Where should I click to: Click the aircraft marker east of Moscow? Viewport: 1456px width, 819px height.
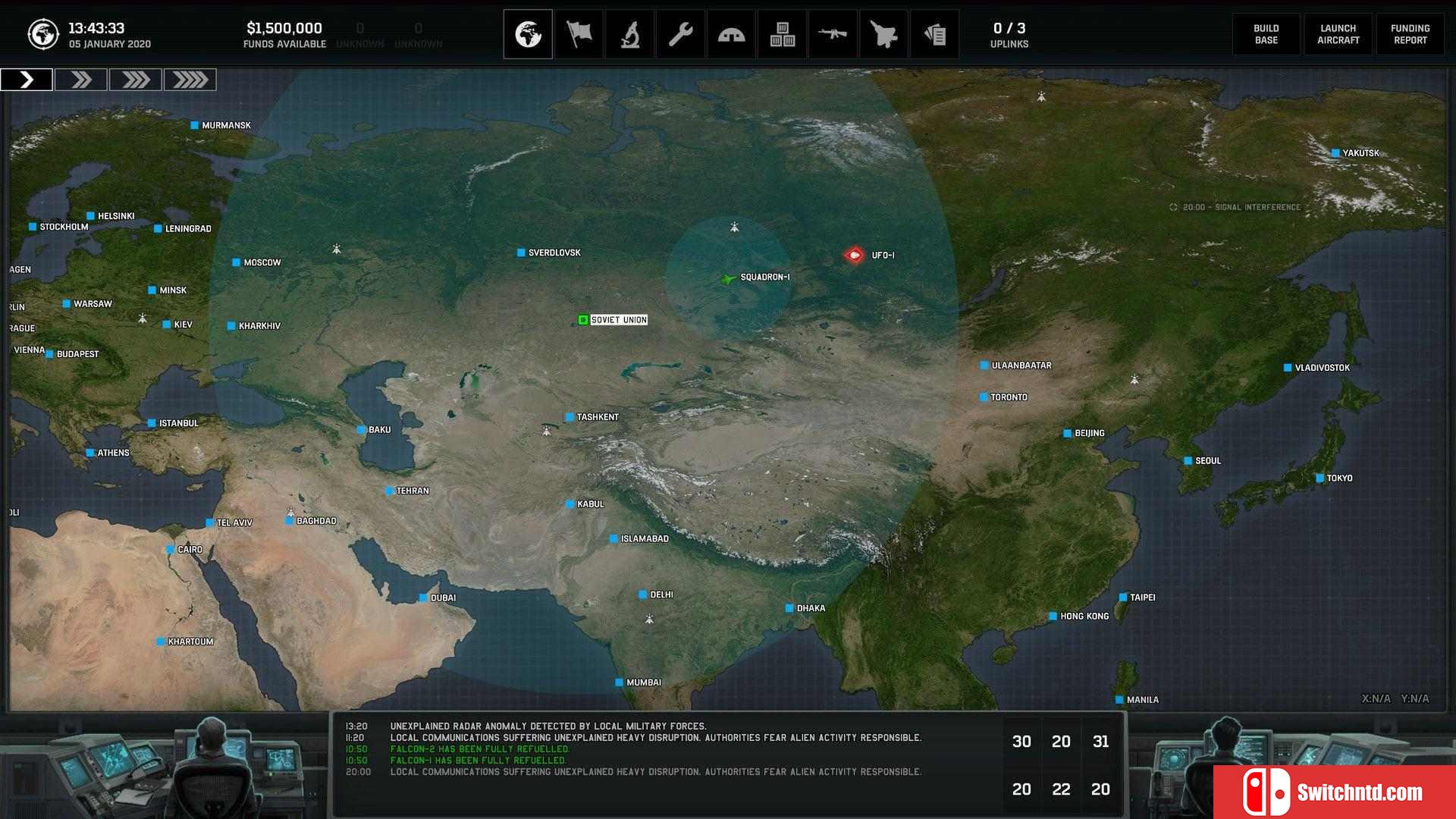pyautogui.click(x=337, y=249)
